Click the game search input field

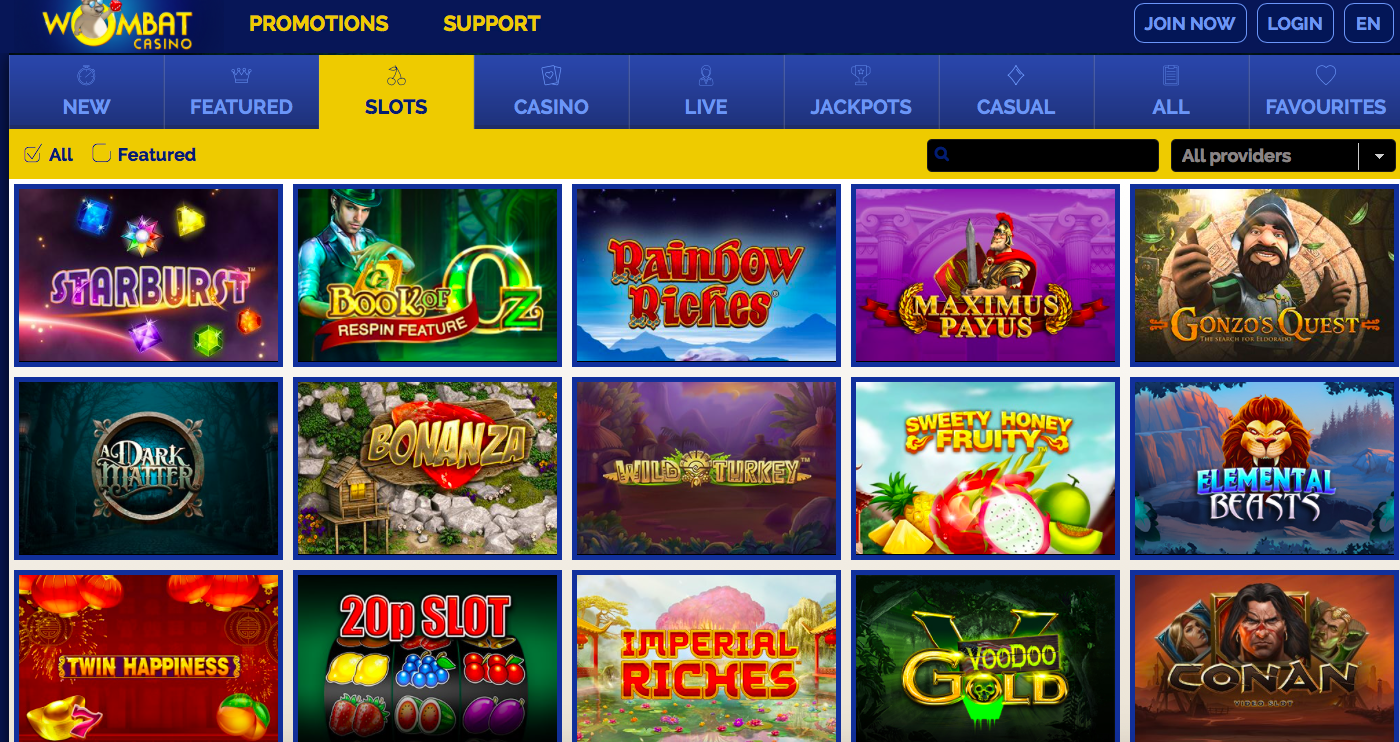tap(1043, 156)
